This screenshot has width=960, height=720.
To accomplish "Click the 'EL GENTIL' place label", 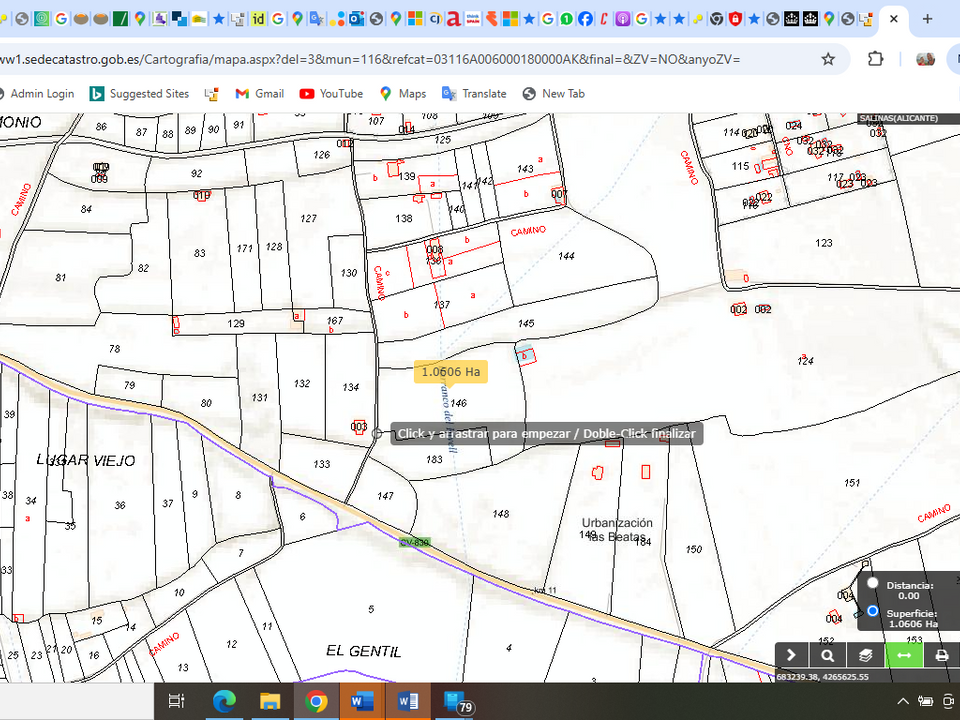I will [364, 651].
